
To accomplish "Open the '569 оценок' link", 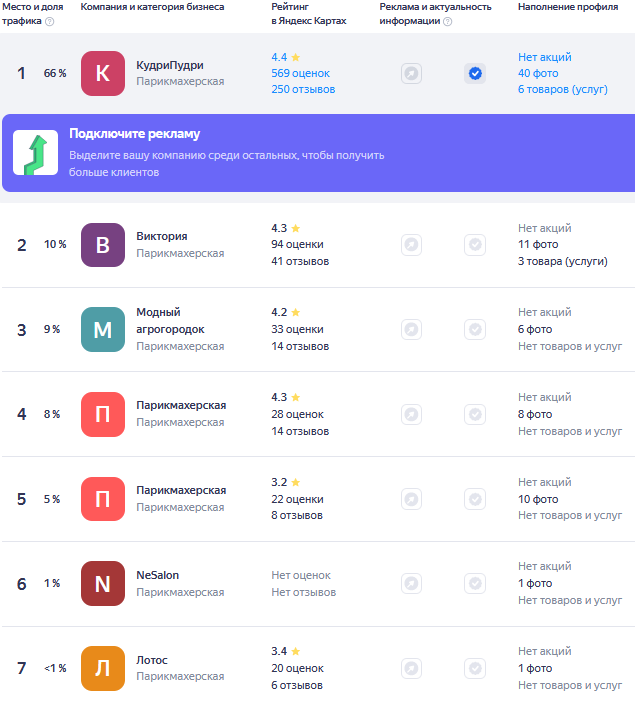I will pos(300,73).
